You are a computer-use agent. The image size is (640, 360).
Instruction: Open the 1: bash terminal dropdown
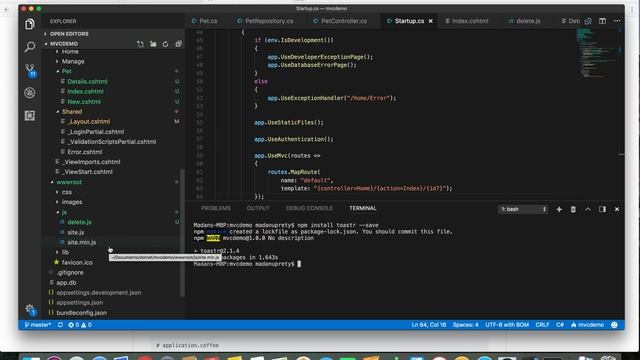click(523, 209)
